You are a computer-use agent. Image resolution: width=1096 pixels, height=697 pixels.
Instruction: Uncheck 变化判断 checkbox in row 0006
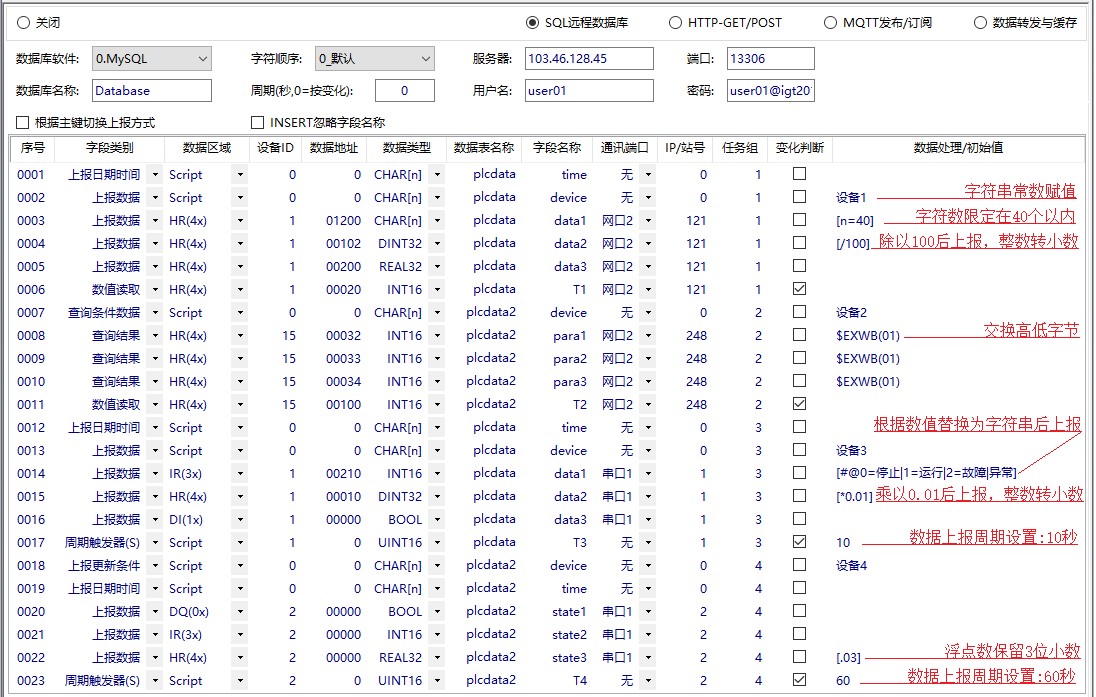[799, 289]
